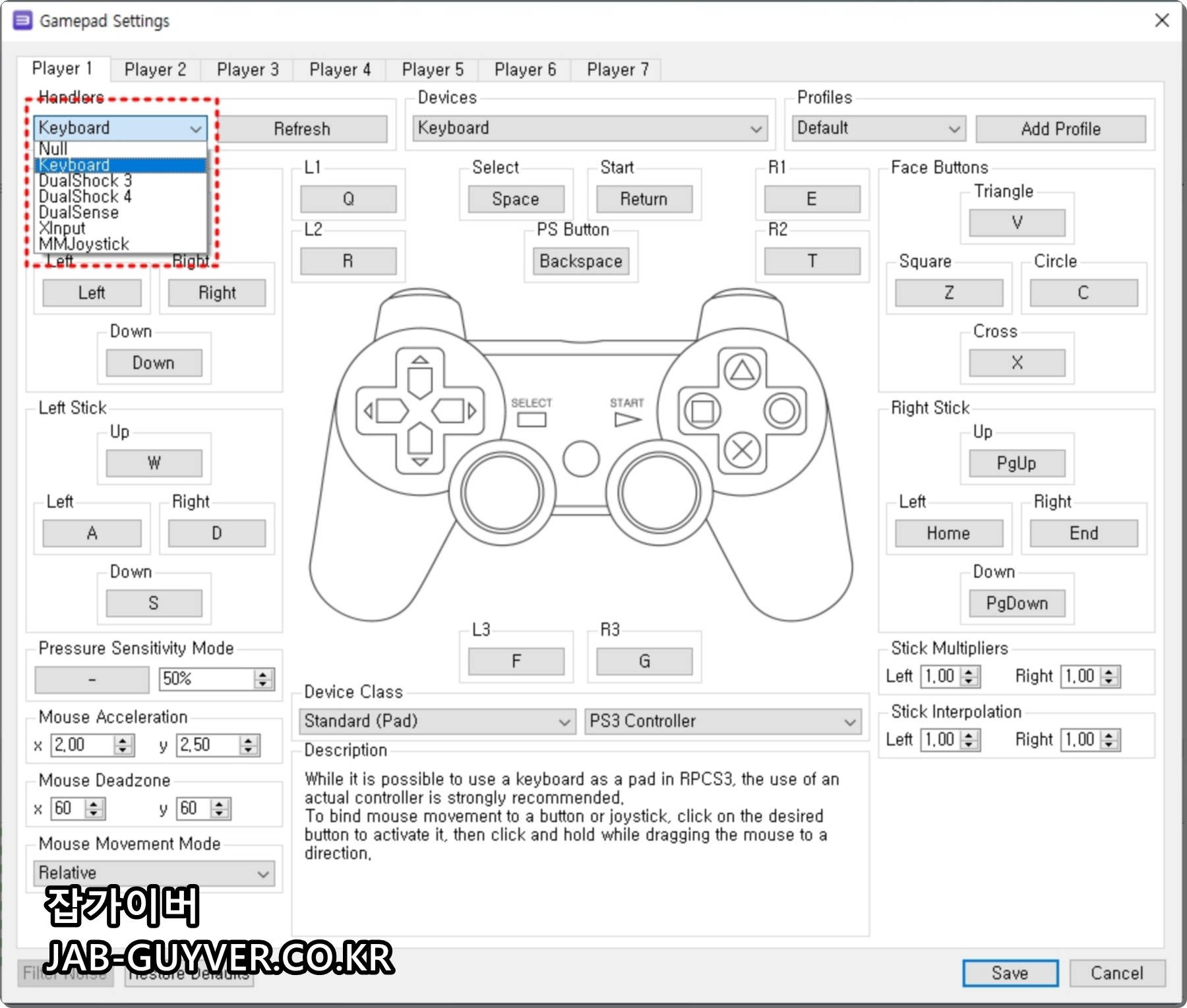Rebind the Triangle button mapped to V
Screen dimensions: 1187x1008
point(1017,223)
